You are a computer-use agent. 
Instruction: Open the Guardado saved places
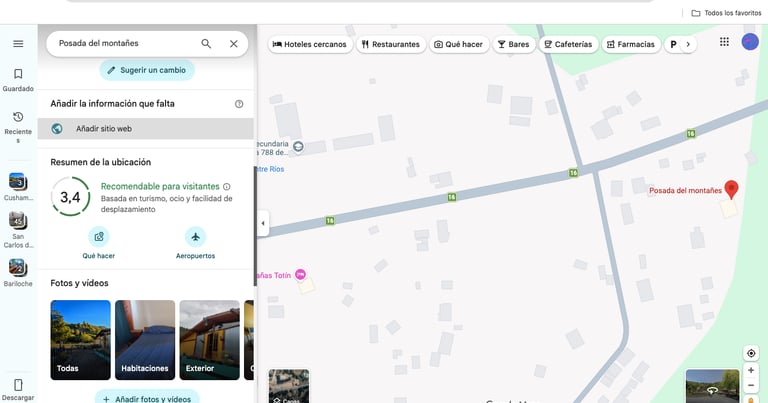[x=18, y=80]
